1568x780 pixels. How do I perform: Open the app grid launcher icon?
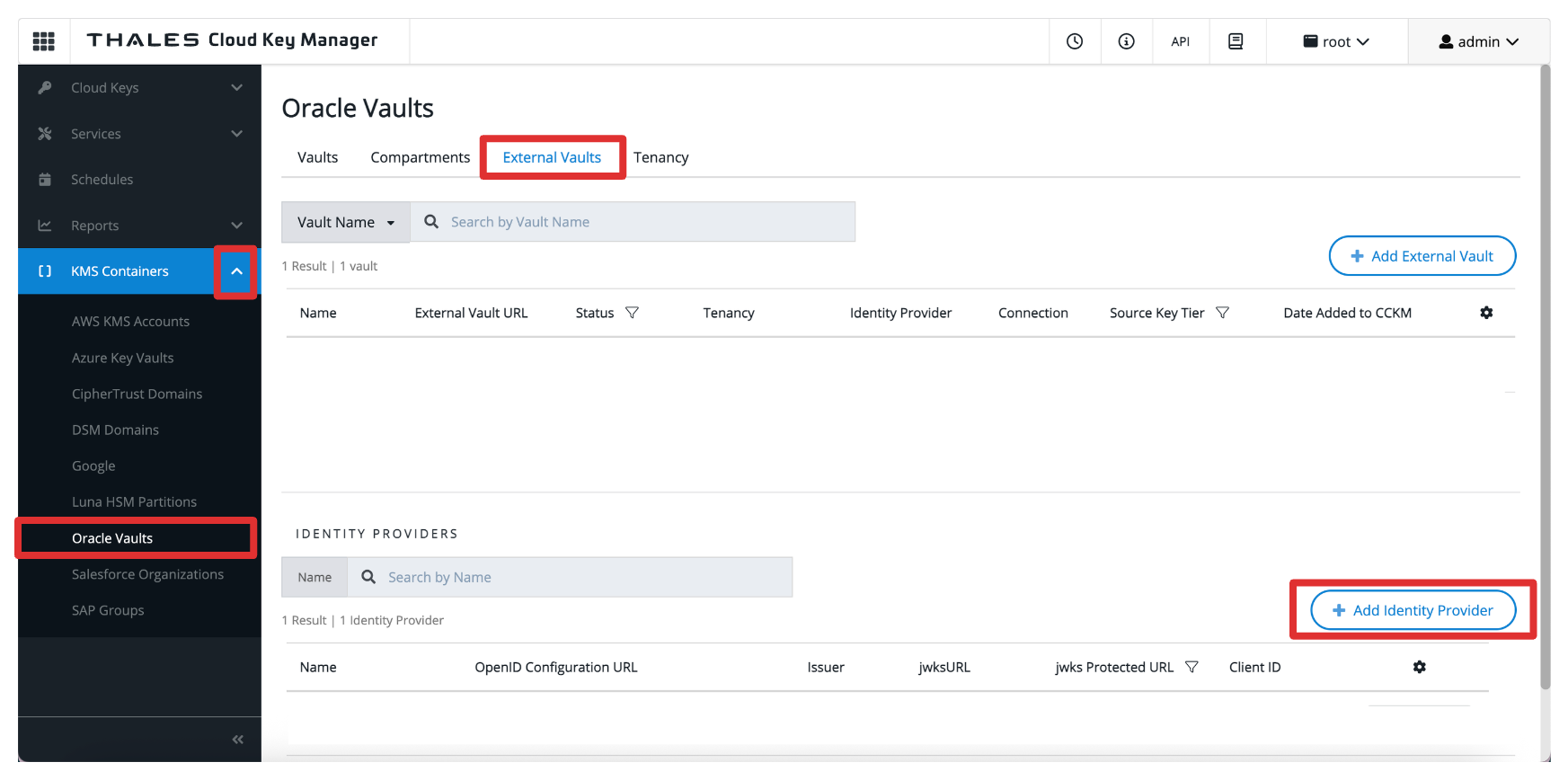(x=43, y=41)
